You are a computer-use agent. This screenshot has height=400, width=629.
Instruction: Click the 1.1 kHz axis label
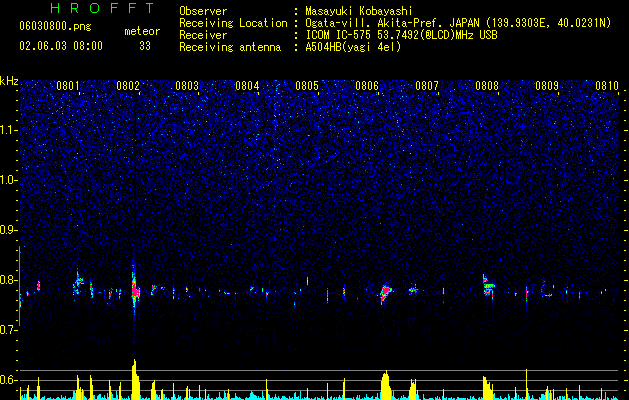(x=9, y=130)
